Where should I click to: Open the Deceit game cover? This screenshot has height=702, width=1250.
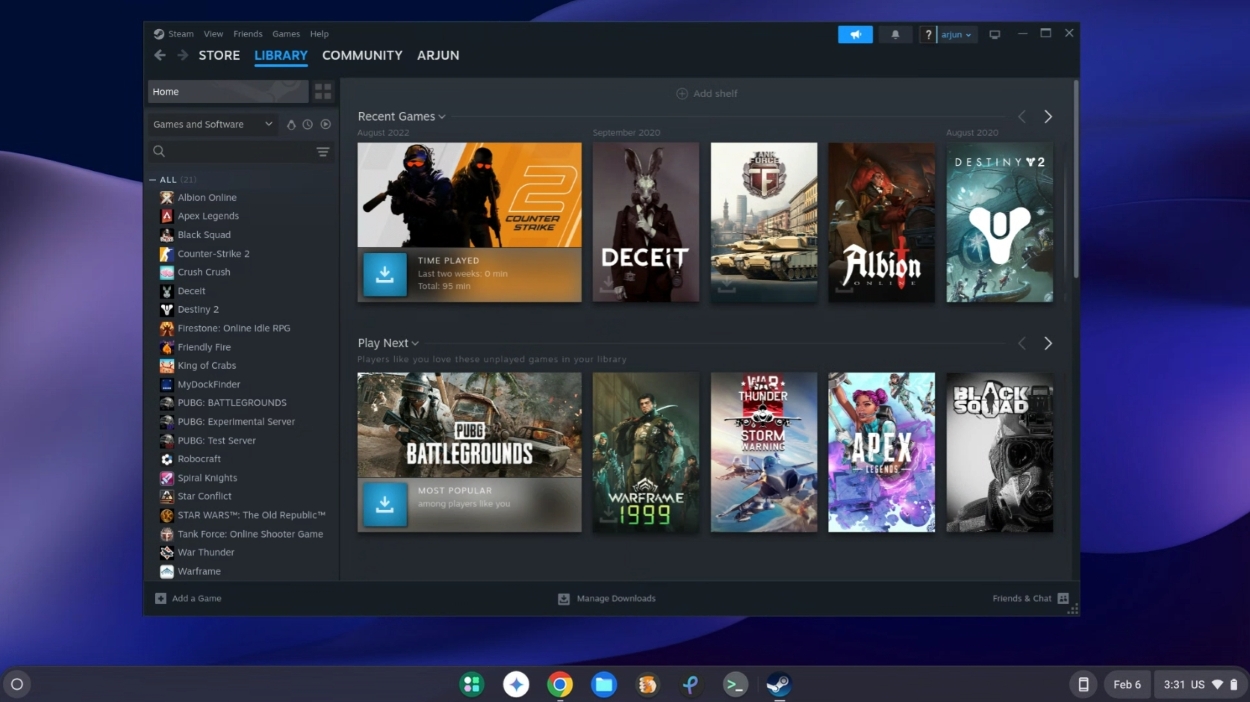(646, 222)
